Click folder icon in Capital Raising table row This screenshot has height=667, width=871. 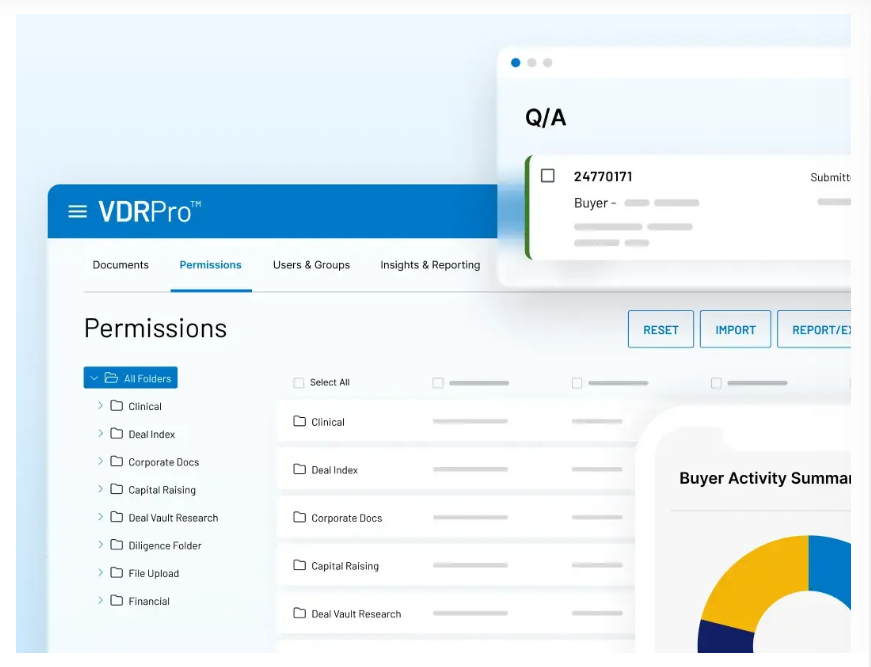click(299, 565)
